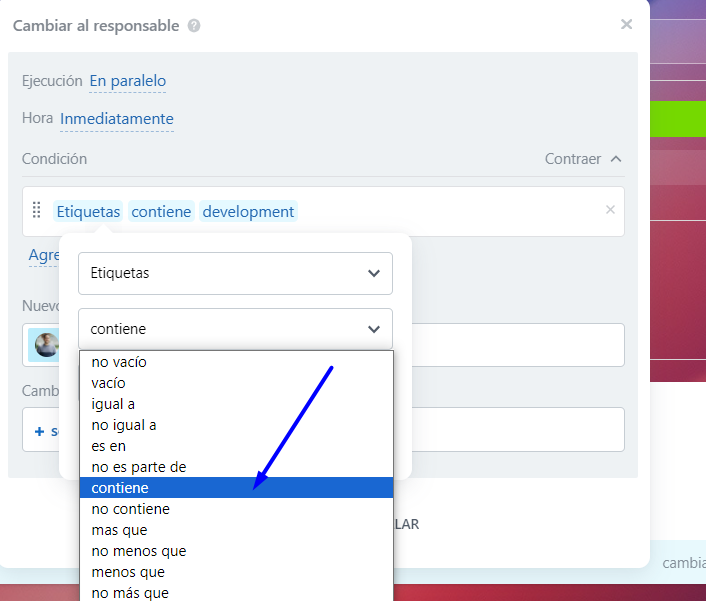Change Ejecución mode En paralelo
Image resolution: width=706 pixels, height=601 pixels.
click(x=128, y=81)
